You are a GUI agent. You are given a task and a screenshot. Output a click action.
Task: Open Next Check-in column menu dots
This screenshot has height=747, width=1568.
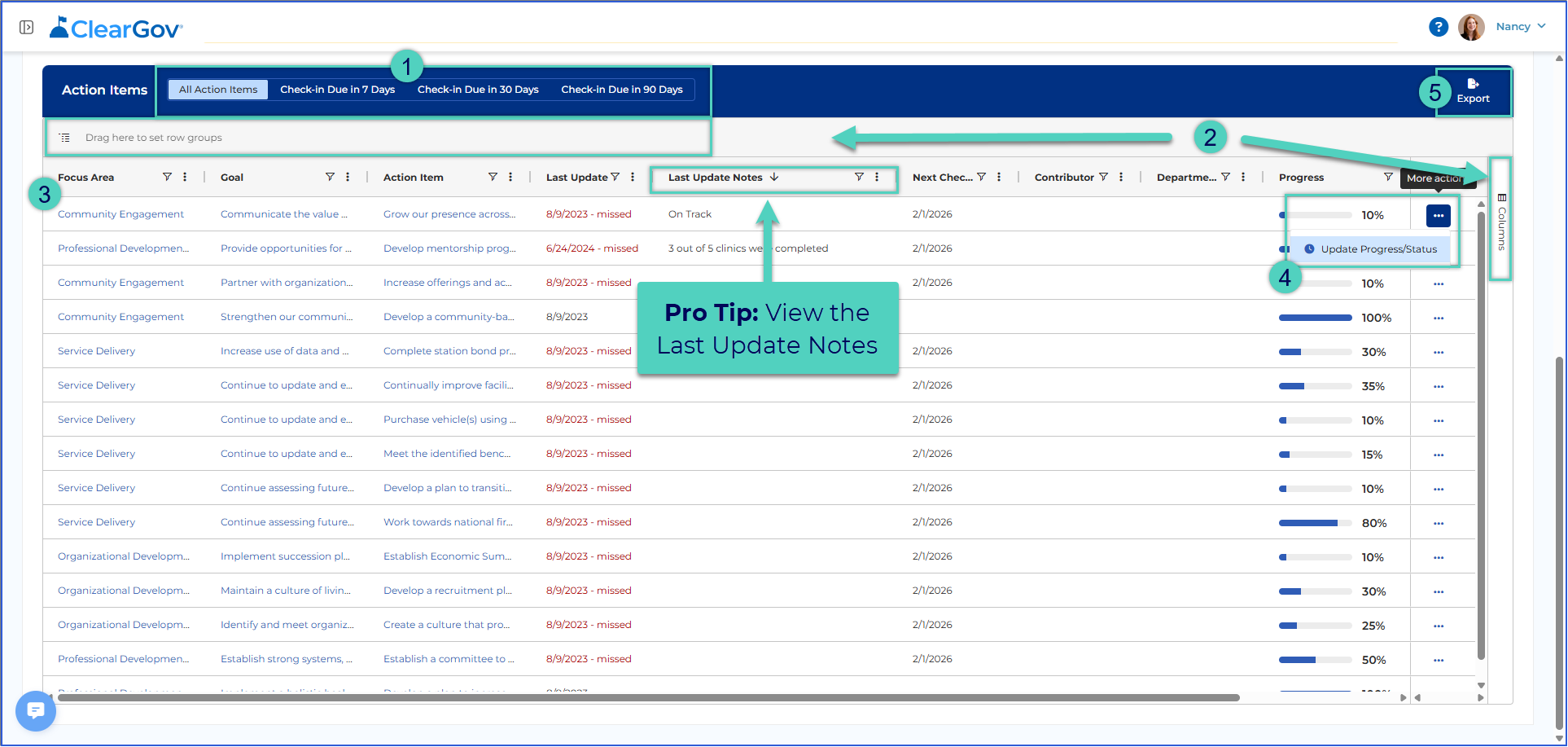coord(999,177)
